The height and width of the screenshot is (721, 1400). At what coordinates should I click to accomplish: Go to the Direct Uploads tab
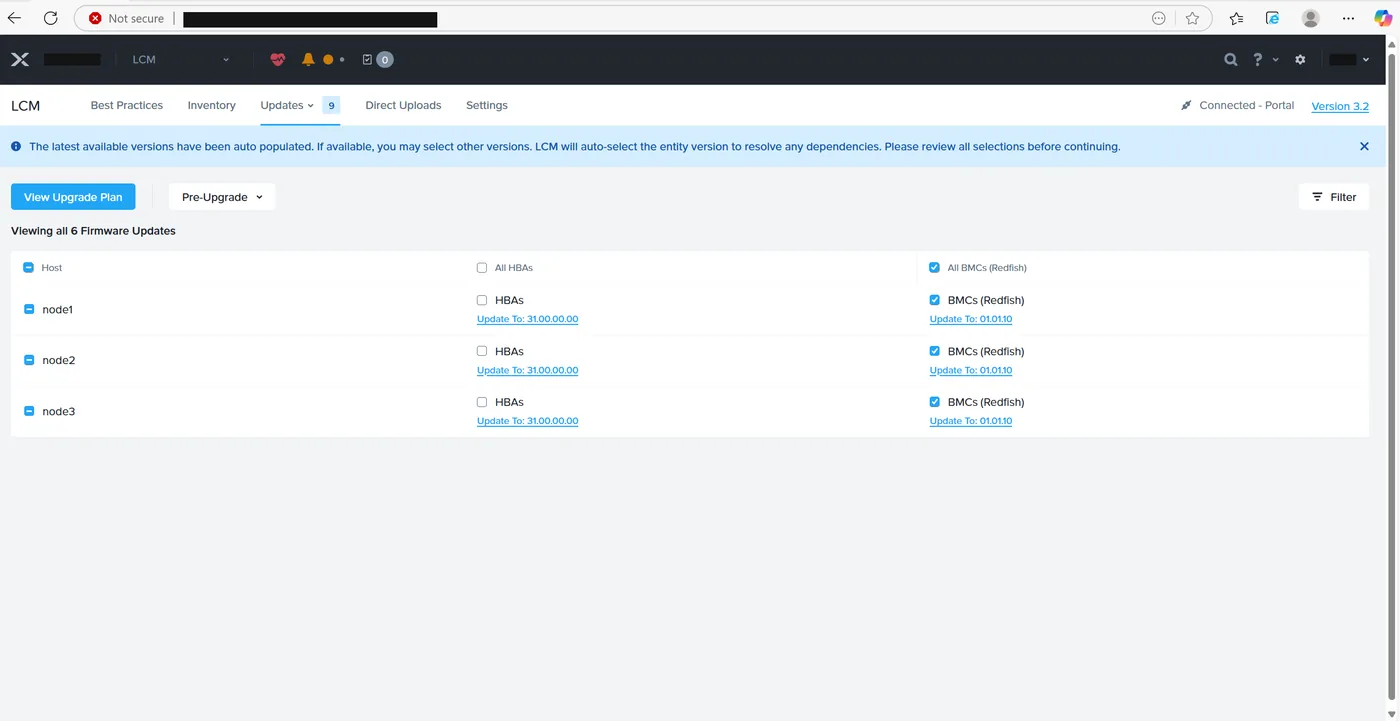click(403, 105)
